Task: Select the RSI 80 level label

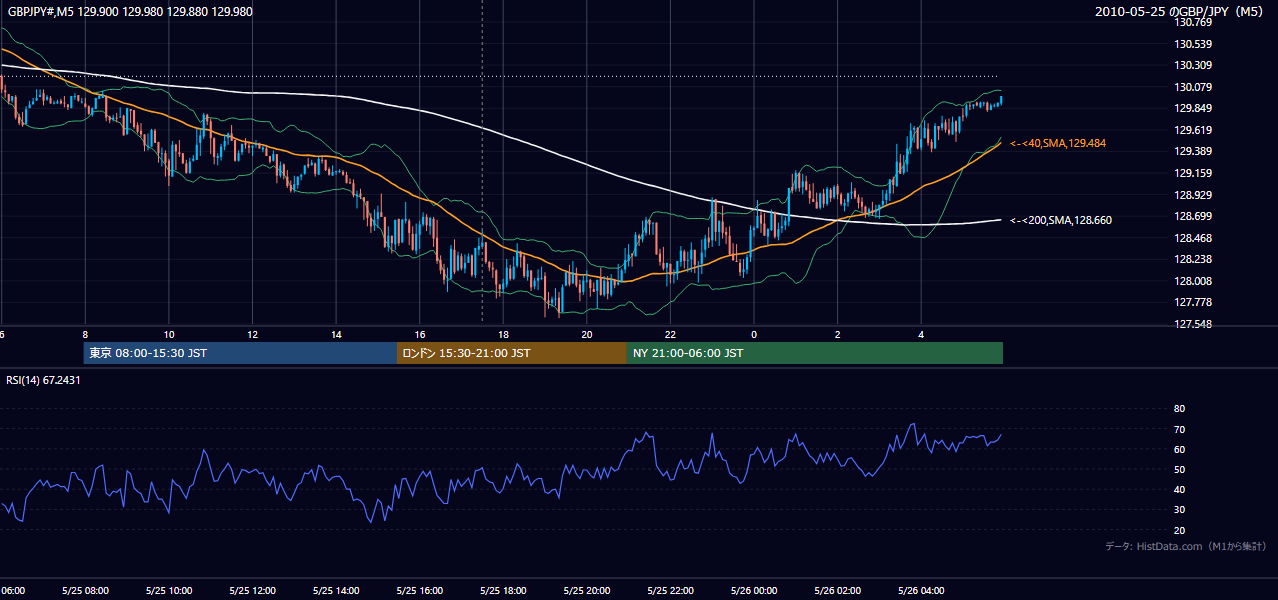Action: 1179,409
